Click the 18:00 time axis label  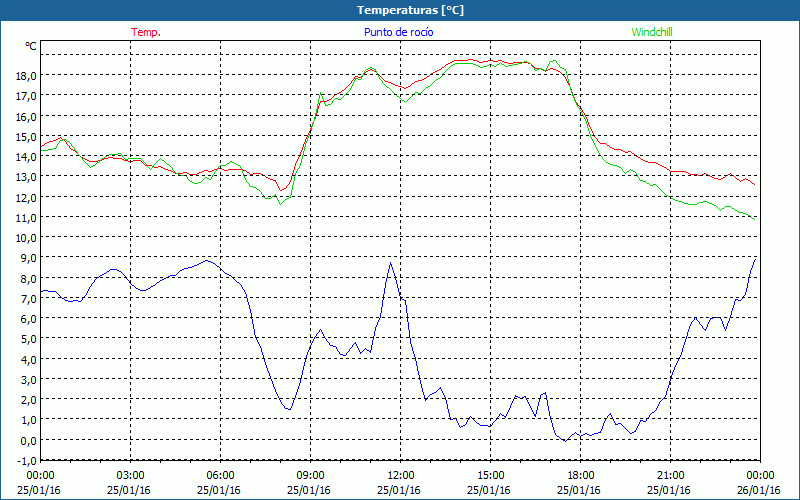[580, 476]
